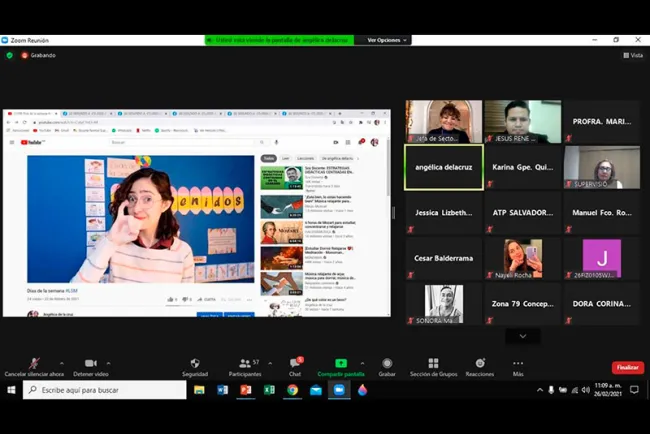Open the Más options menu
Screen dimensions: 650x434
[x=518, y=364]
